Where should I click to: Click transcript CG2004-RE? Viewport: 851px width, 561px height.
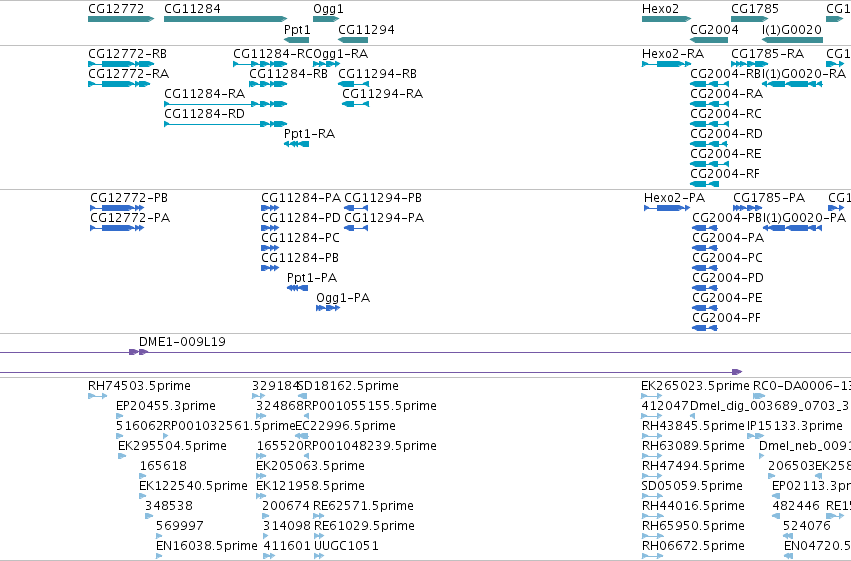709,164
